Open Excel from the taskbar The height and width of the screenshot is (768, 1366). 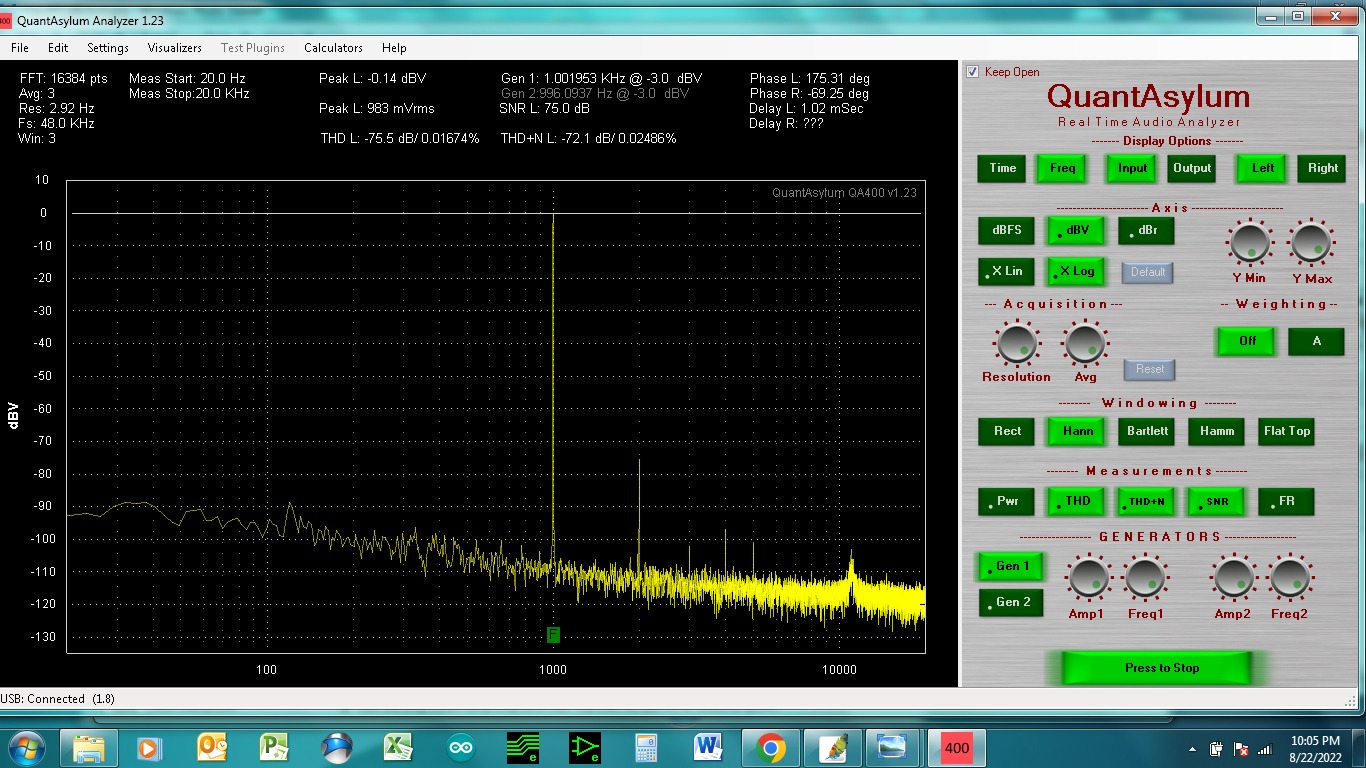[x=399, y=748]
